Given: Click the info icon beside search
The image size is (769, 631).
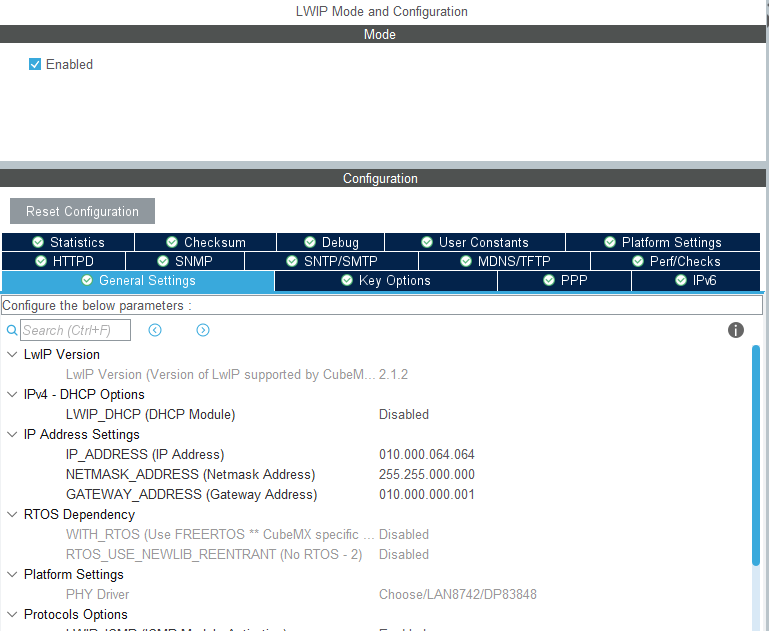Looking at the screenshot, I should (736, 330).
